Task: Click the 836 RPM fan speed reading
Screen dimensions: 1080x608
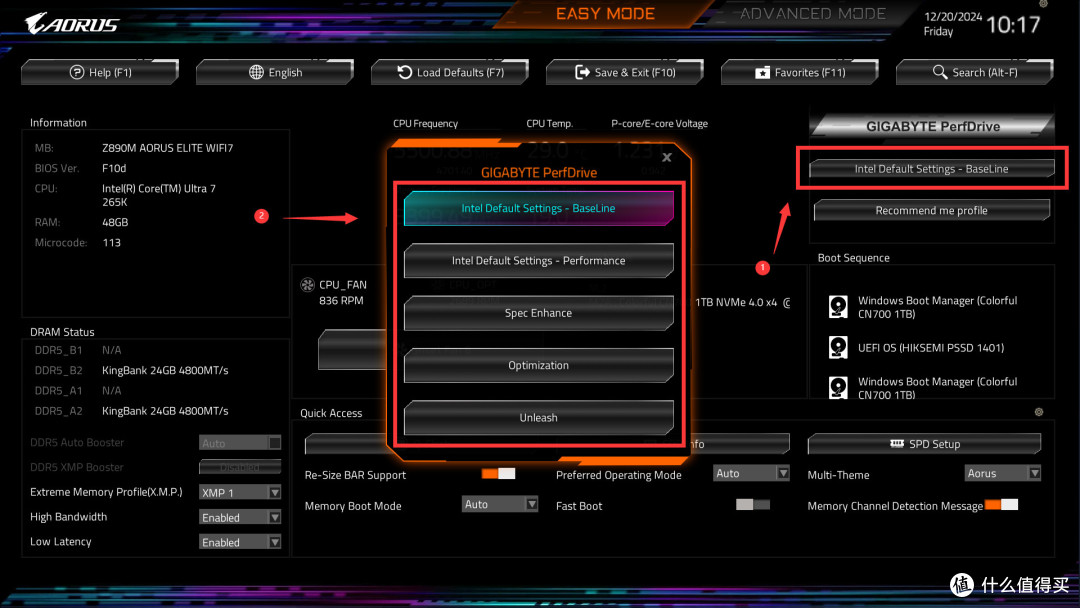Action: tap(341, 300)
